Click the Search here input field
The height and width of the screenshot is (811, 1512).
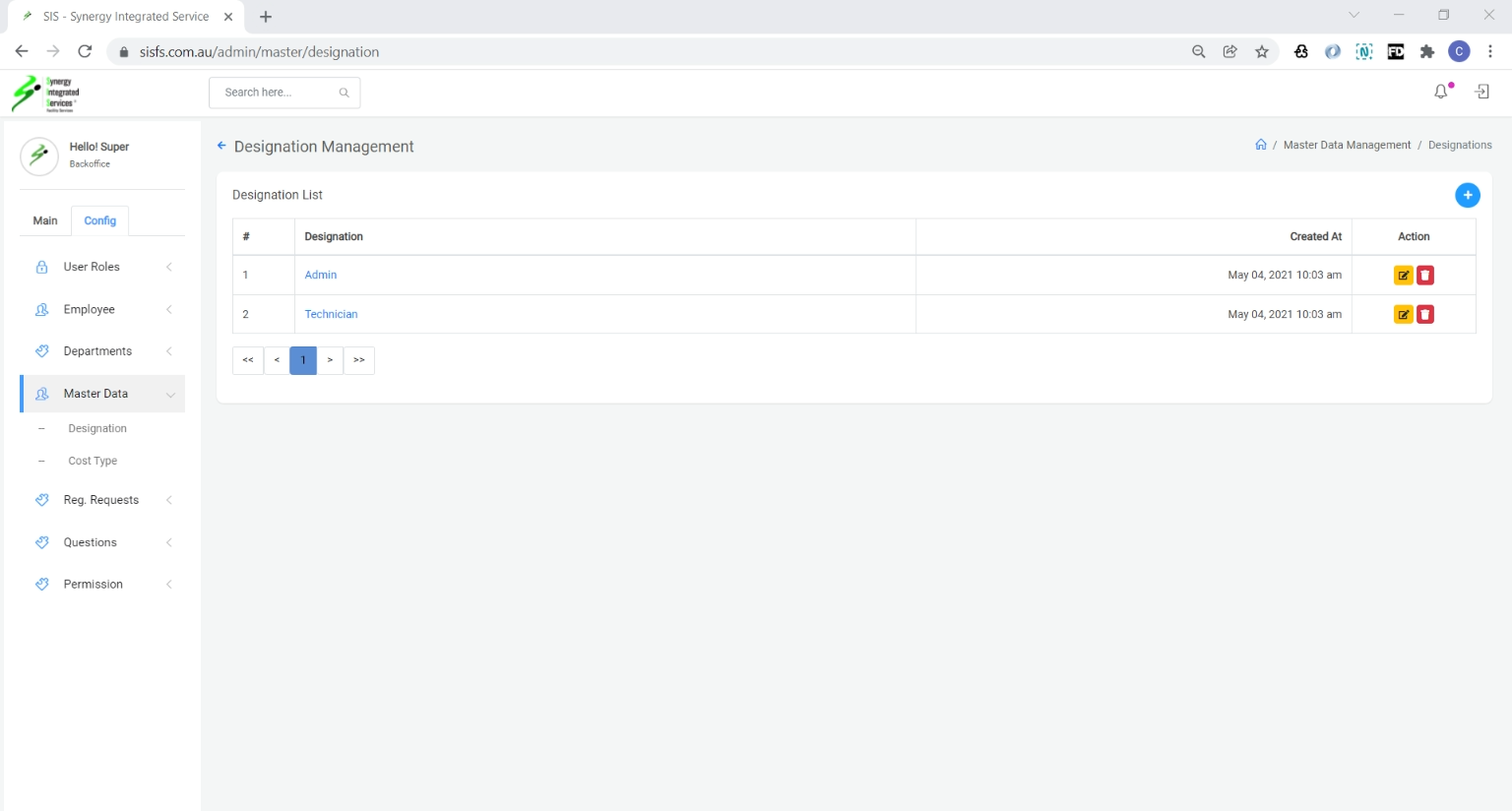coord(276,93)
